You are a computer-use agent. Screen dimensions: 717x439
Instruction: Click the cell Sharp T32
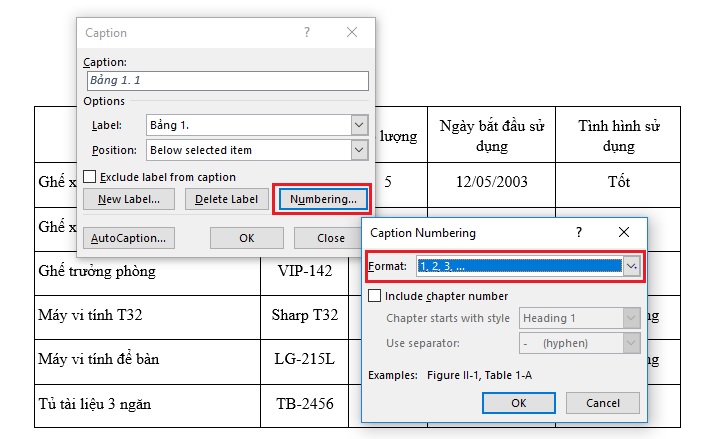(x=305, y=315)
